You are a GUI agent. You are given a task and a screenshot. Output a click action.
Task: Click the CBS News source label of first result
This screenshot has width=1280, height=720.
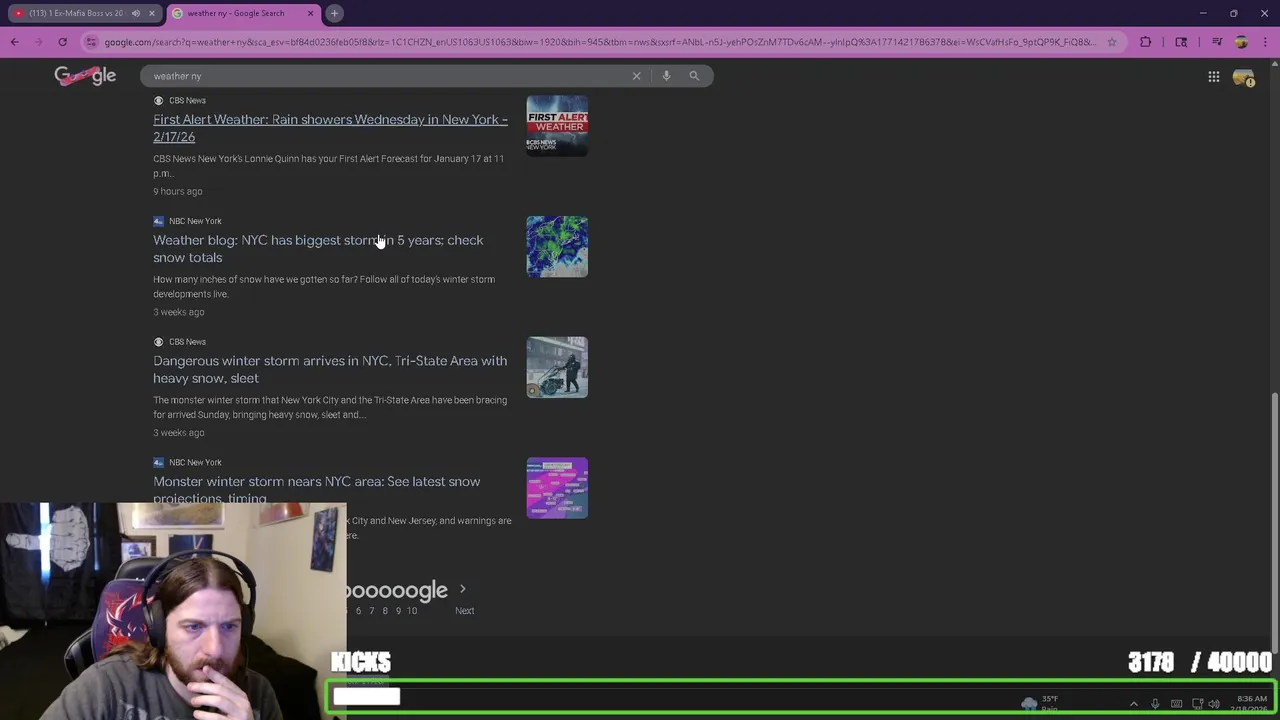[187, 100]
